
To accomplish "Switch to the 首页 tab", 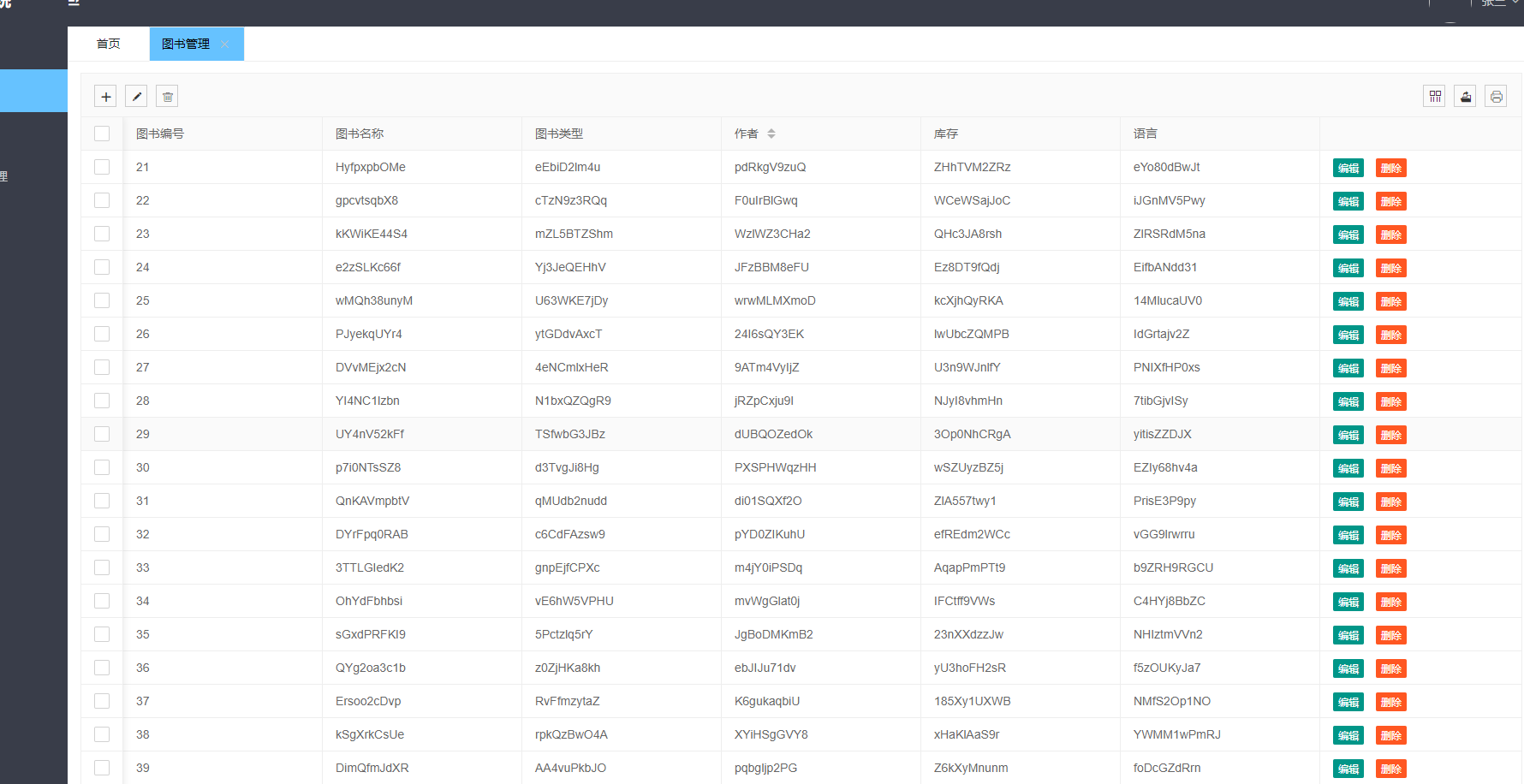I will click(109, 44).
